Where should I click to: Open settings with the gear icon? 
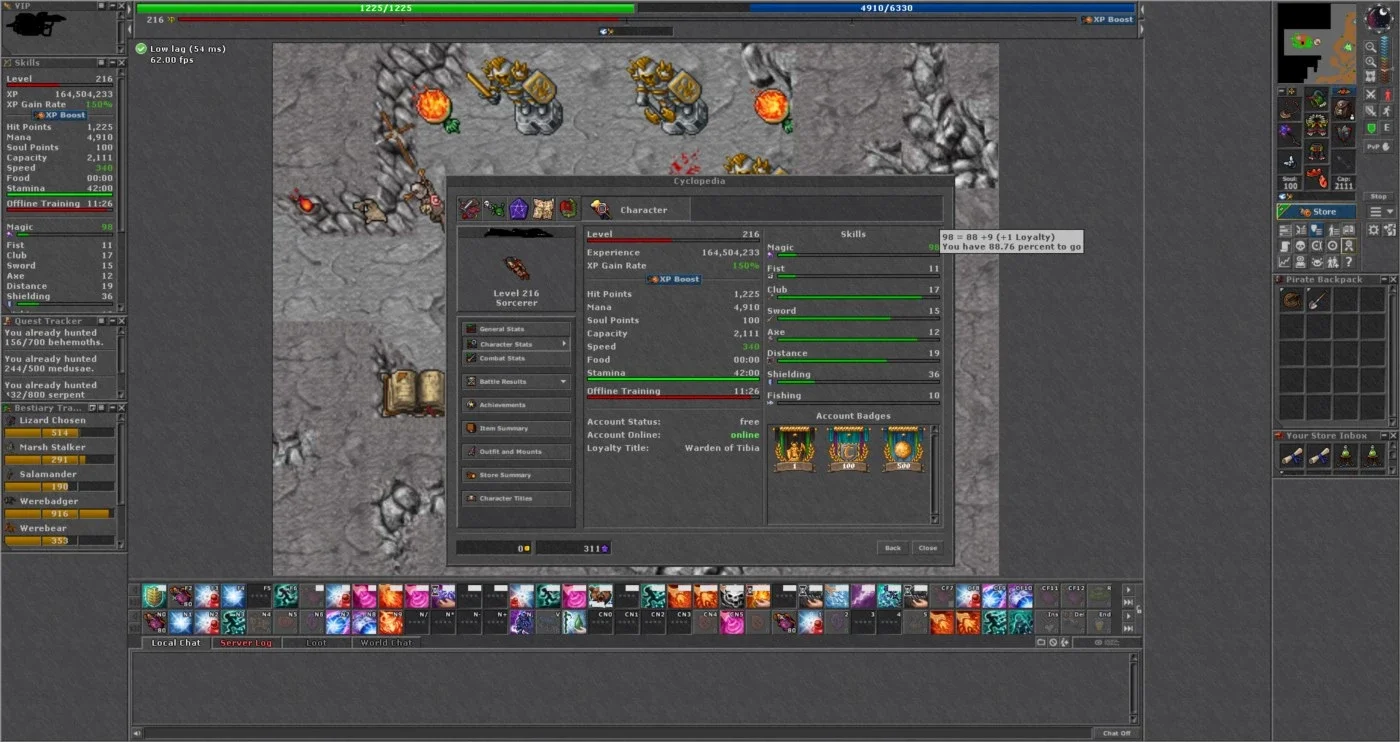point(1373,230)
